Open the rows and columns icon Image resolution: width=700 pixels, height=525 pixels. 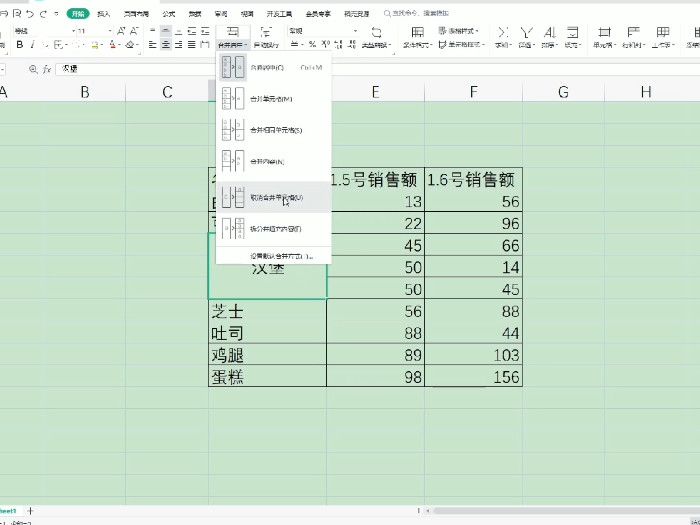pos(633,32)
